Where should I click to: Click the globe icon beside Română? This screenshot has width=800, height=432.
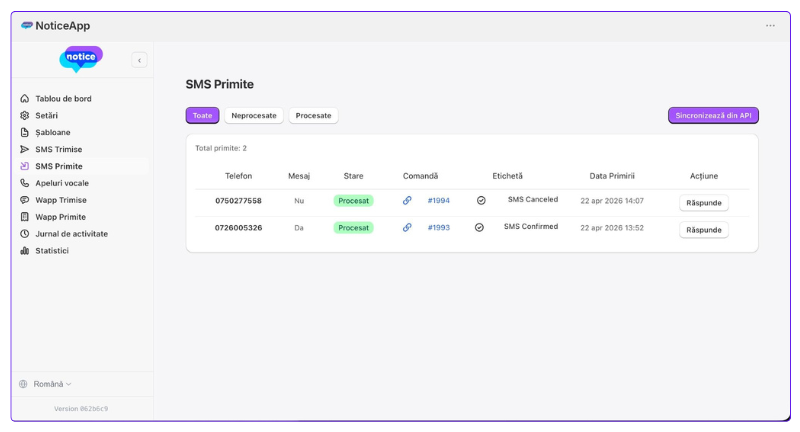[23, 384]
